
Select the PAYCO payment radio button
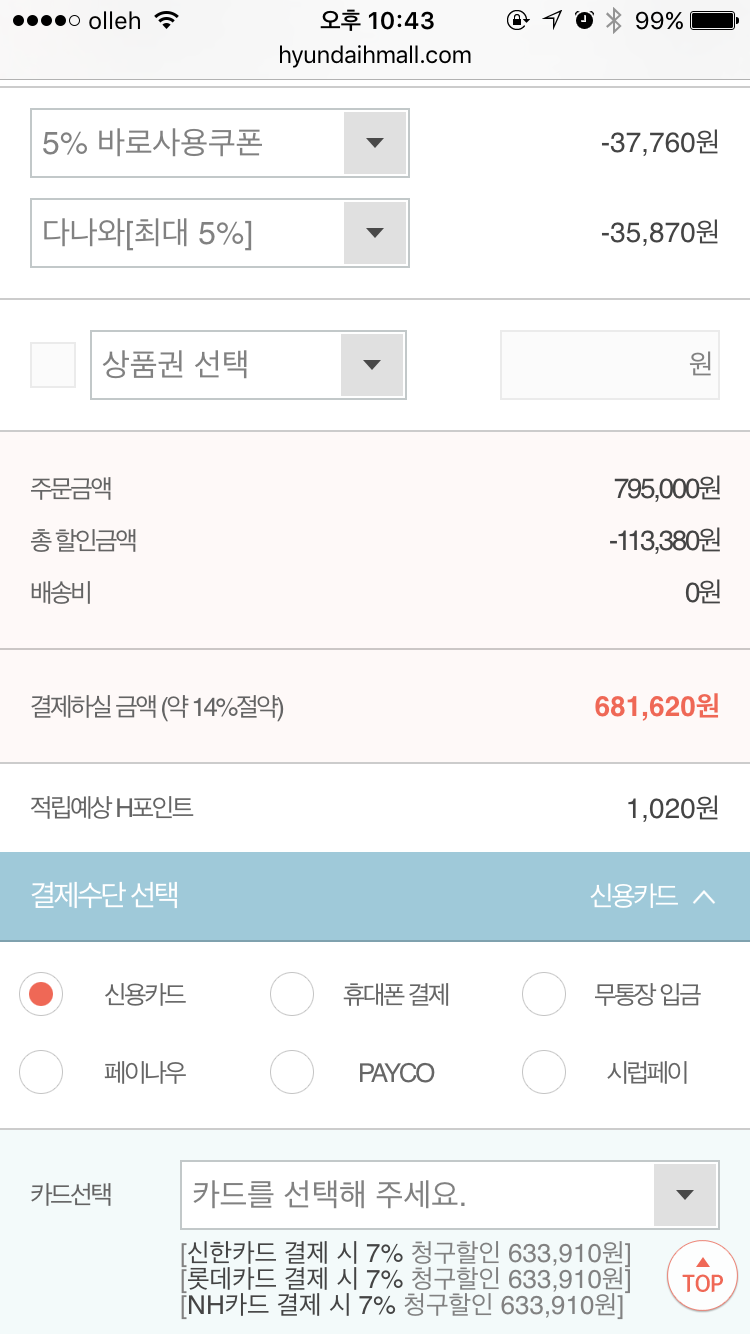tap(292, 1073)
